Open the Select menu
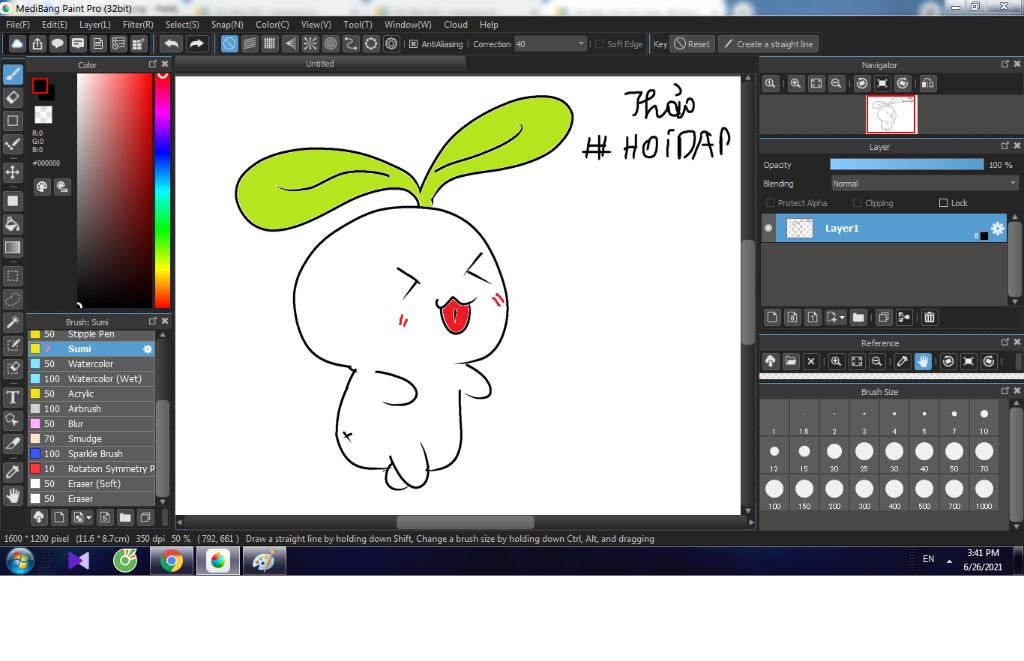The height and width of the screenshot is (661, 1024). click(x=182, y=24)
